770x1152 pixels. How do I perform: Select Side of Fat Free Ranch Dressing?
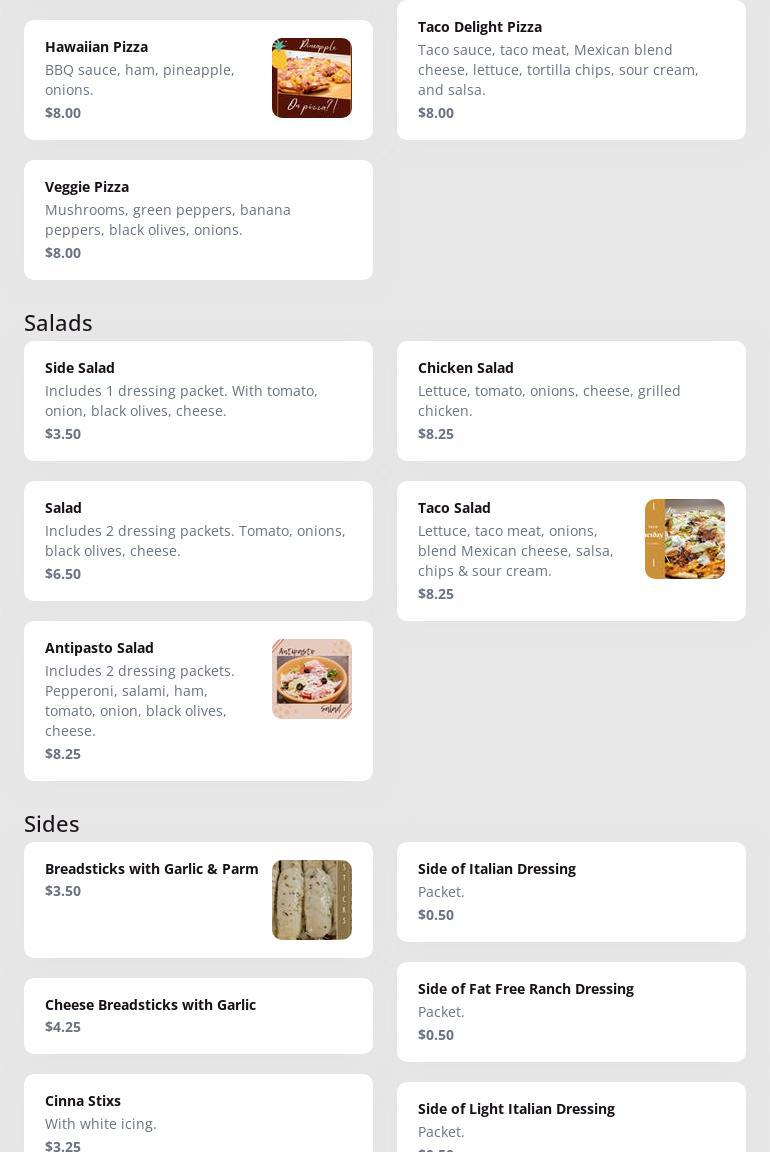(x=571, y=1012)
